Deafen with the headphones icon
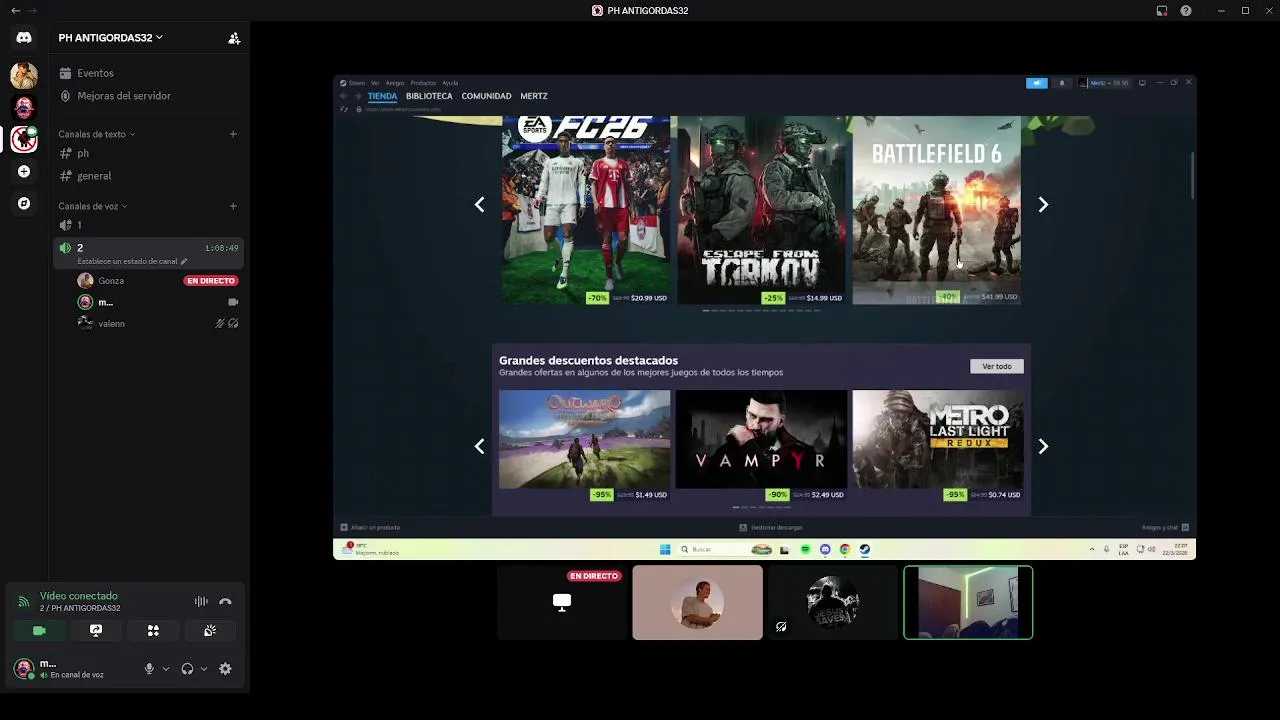Image resolution: width=1280 pixels, height=720 pixels. coord(187,669)
